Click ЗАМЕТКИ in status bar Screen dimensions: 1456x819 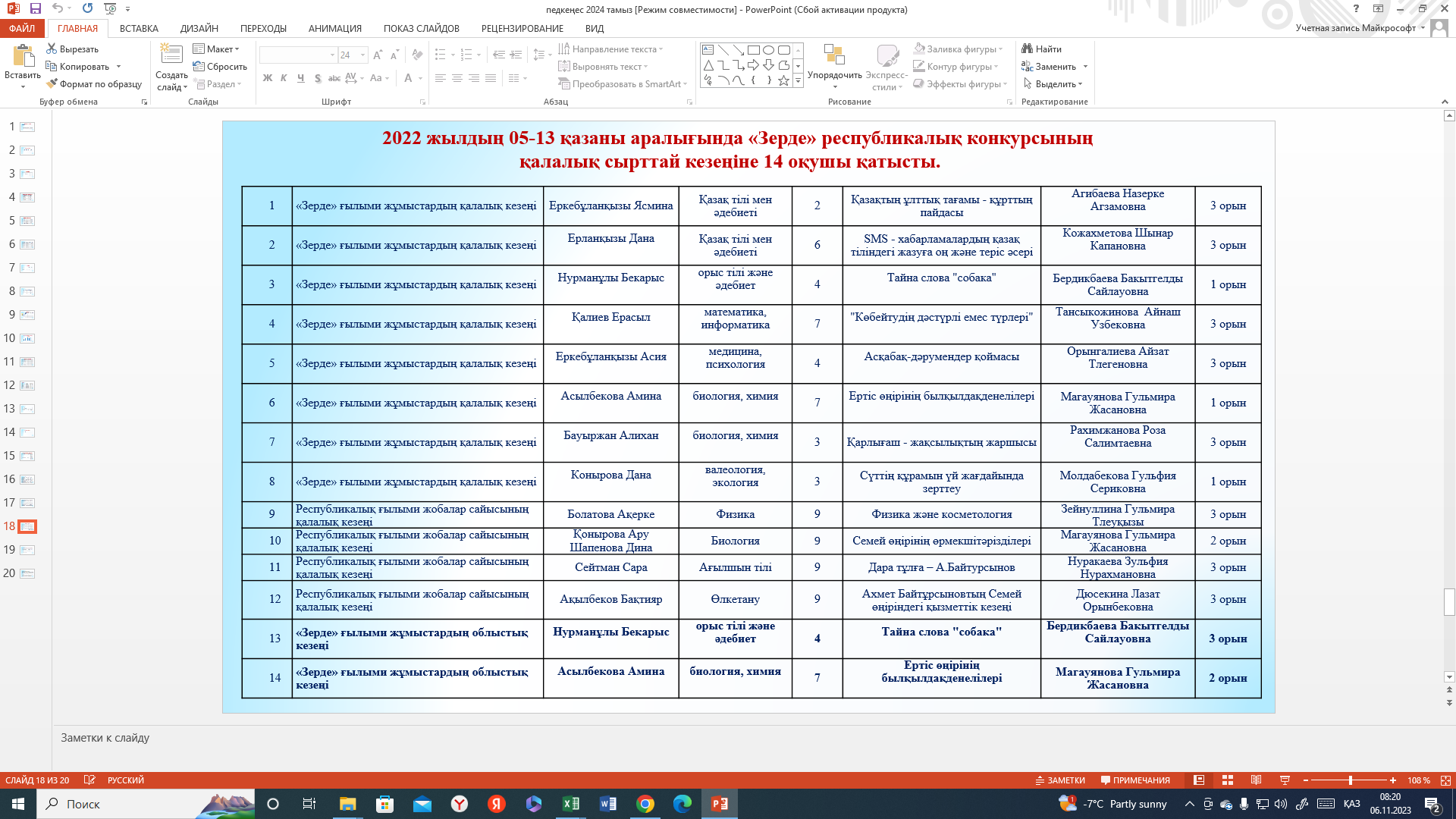click(x=1060, y=780)
